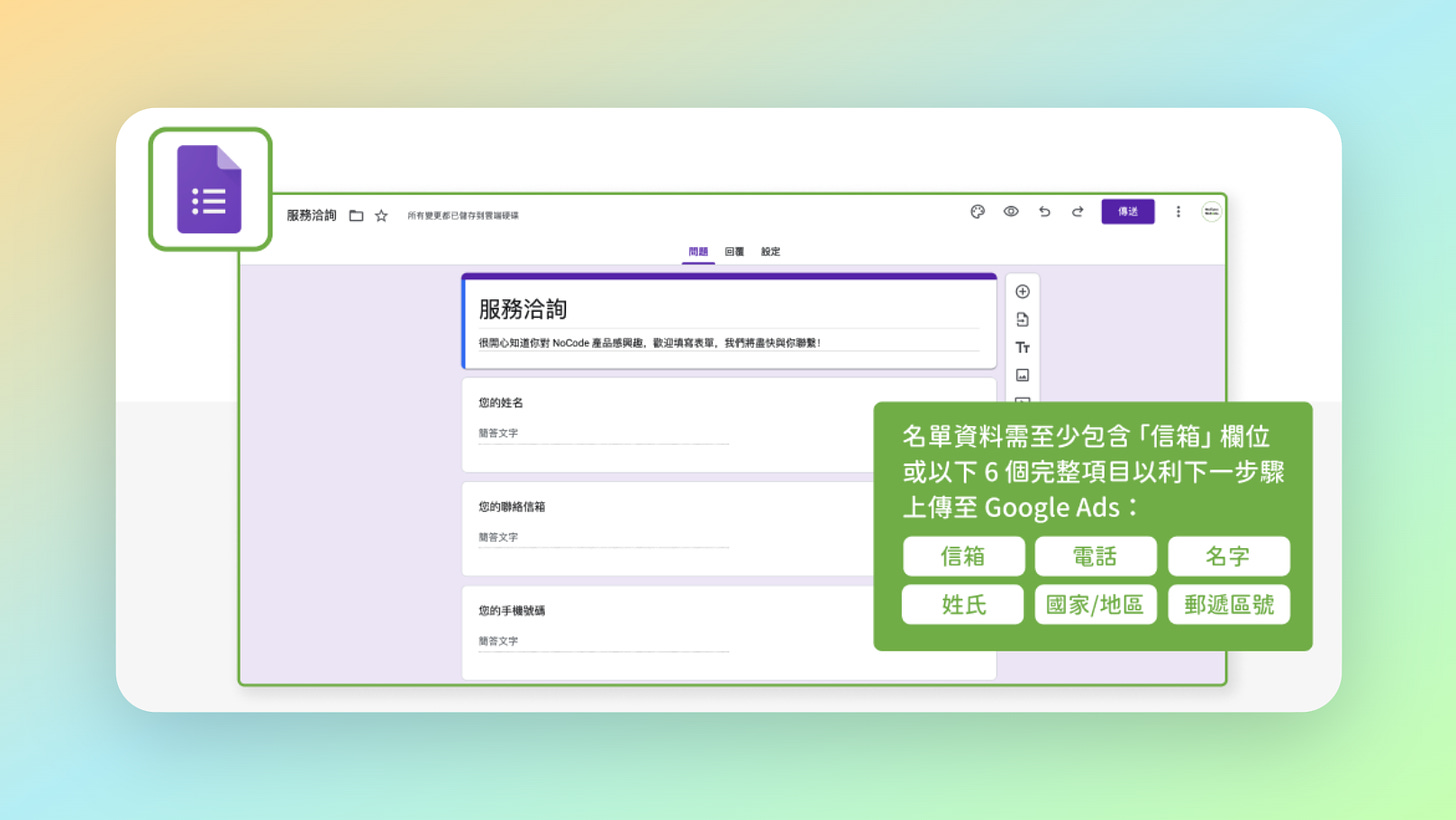Select the 您的聯絡信箱 question
Screen dimensions: 1456x820
[x=729, y=528]
